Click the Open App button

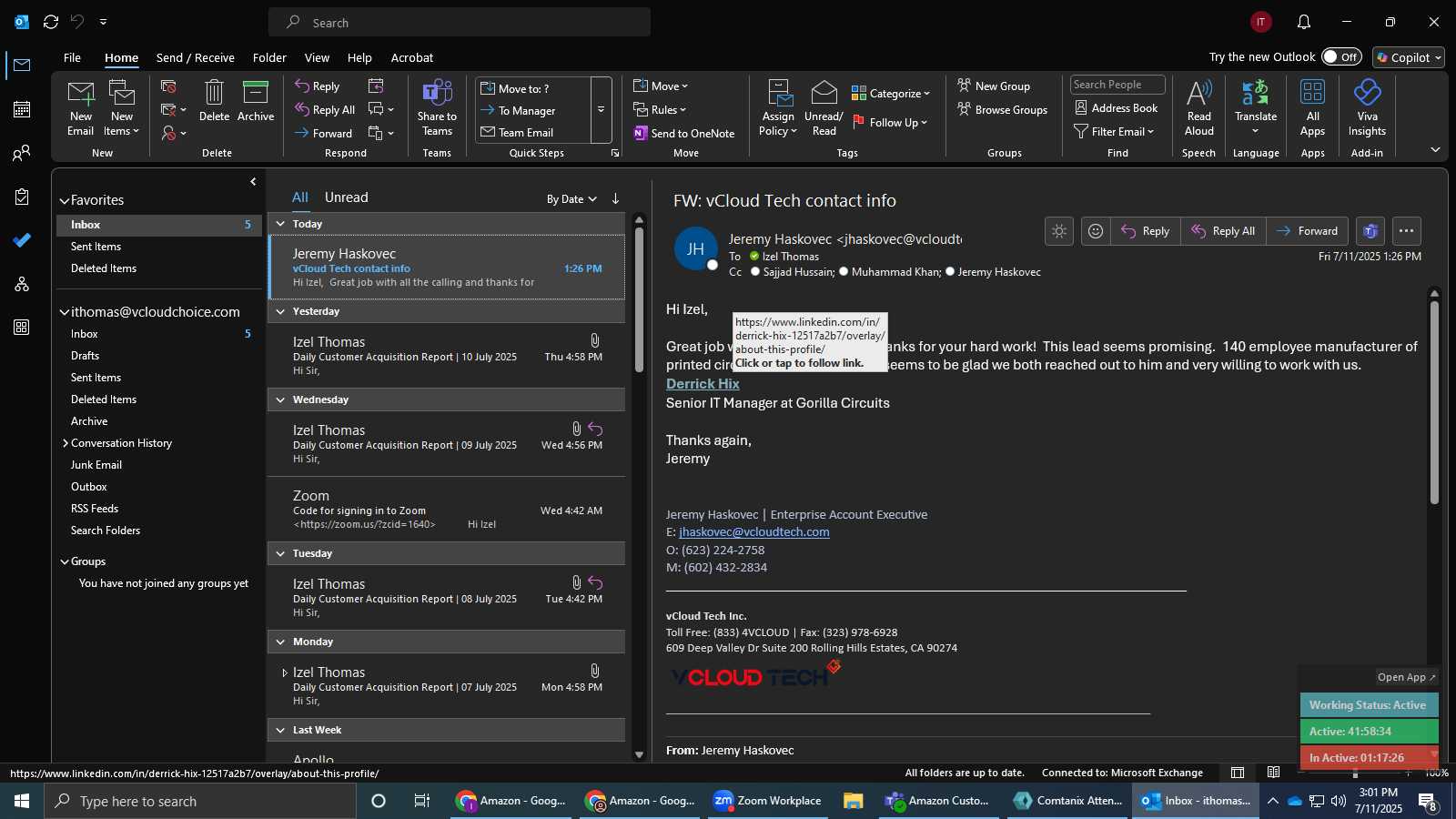1407,677
